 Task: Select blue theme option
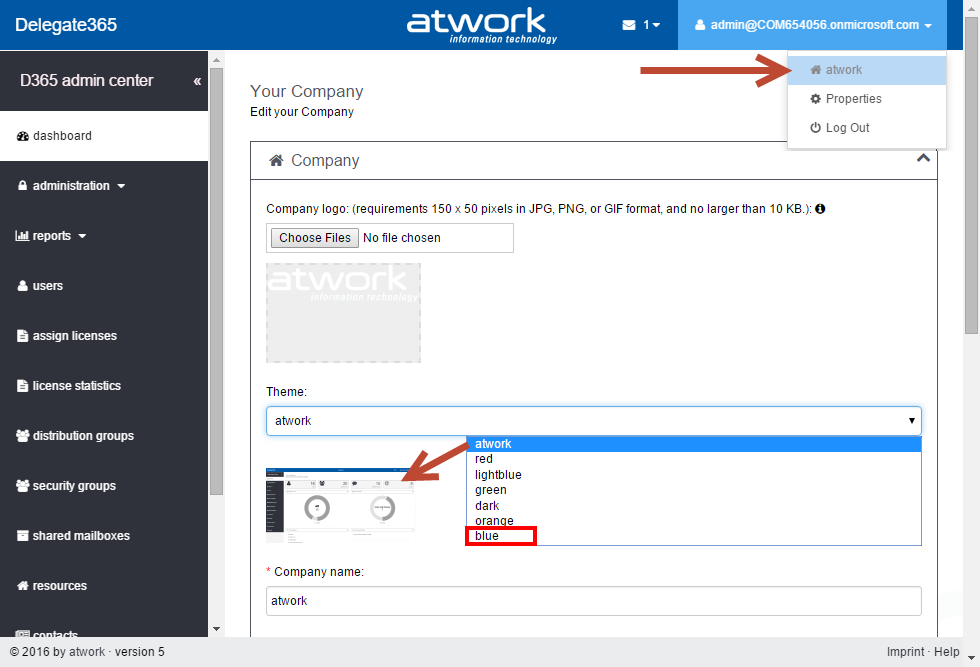694,536
